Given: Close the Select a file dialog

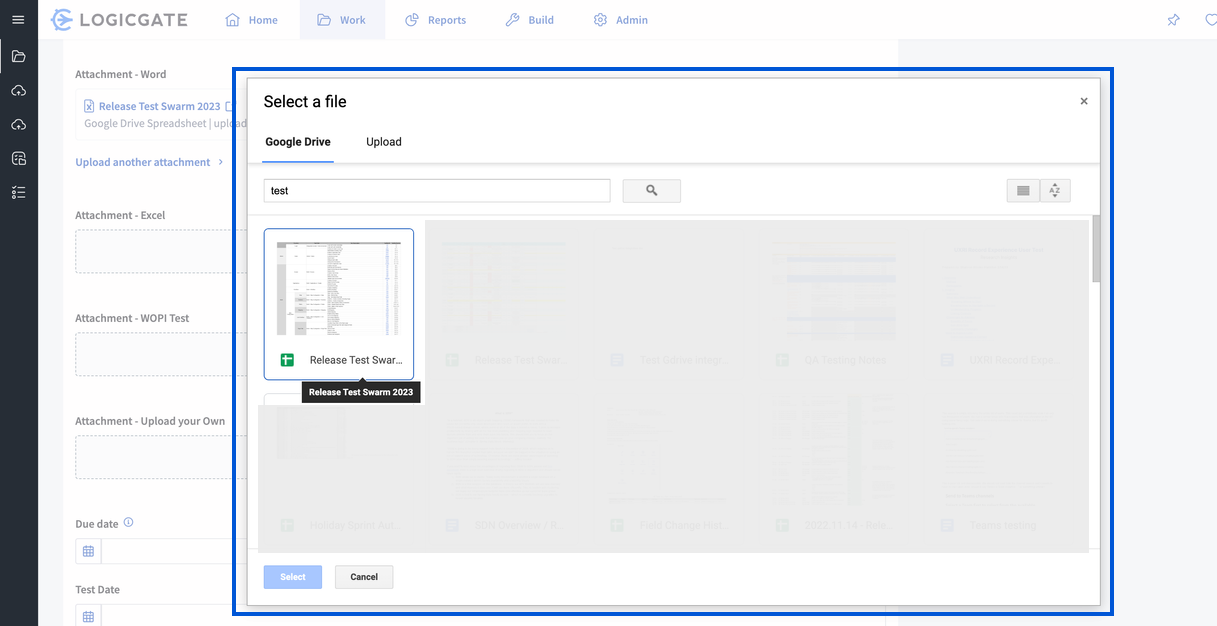Looking at the screenshot, I should click(x=1084, y=101).
